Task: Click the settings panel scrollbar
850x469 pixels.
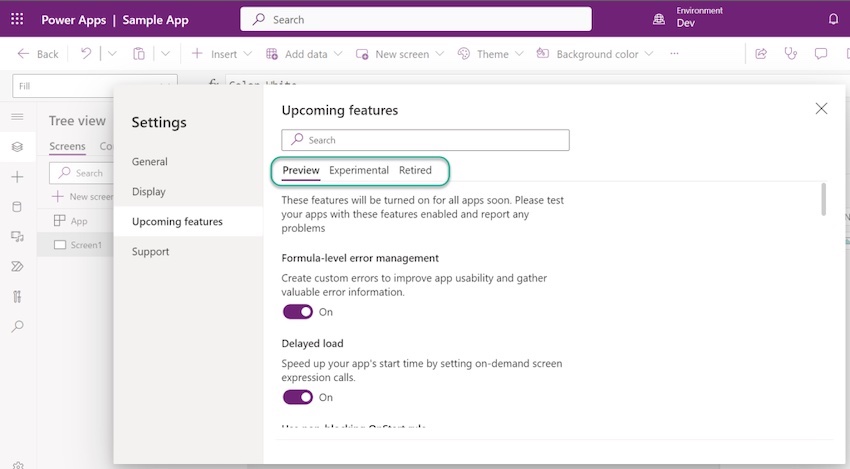Action: (823, 200)
